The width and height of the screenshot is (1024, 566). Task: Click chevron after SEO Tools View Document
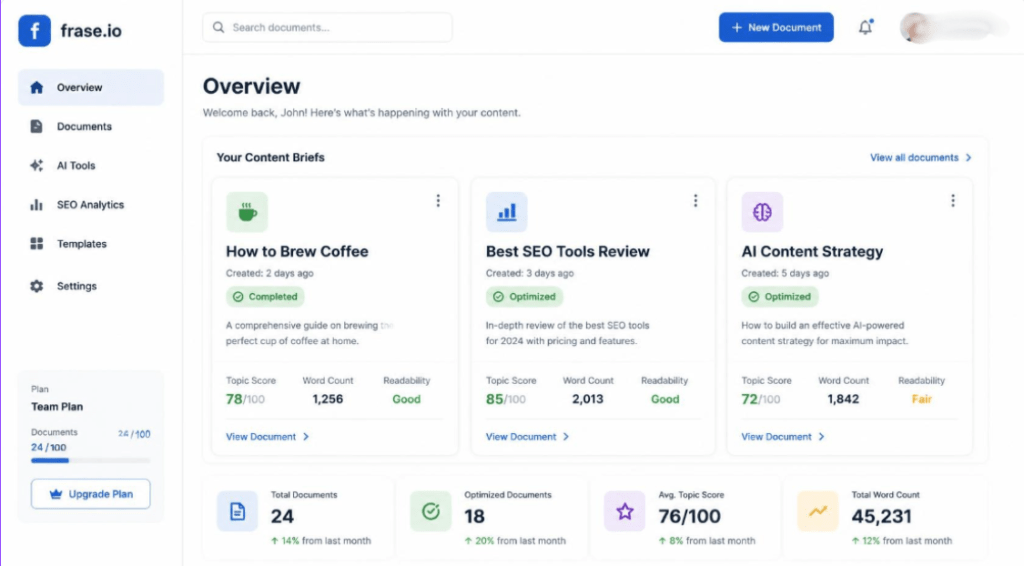tap(566, 437)
